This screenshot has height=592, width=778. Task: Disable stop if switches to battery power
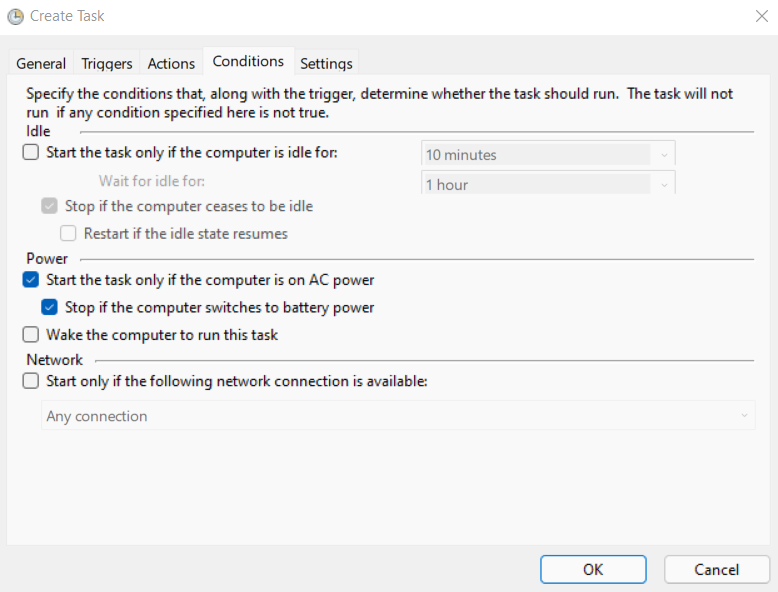[x=49, y=307]
